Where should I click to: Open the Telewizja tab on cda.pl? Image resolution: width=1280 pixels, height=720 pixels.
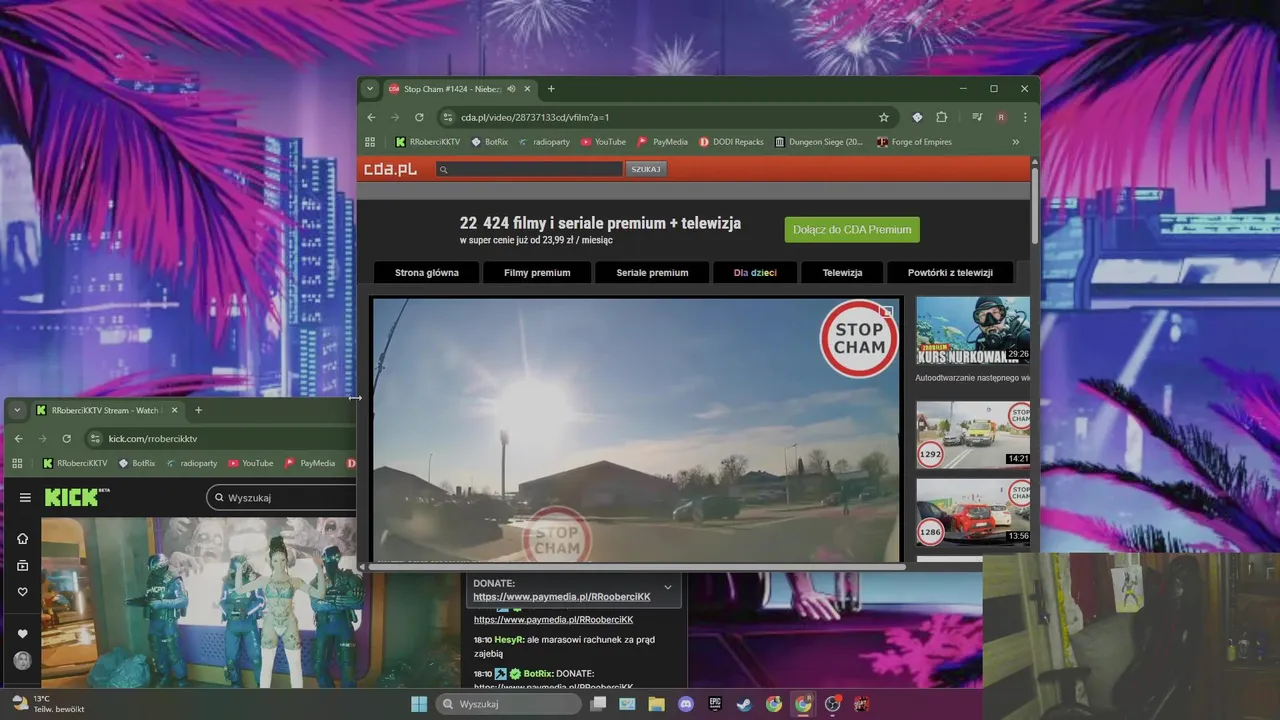pyautogui.click(x=842, y=272)
